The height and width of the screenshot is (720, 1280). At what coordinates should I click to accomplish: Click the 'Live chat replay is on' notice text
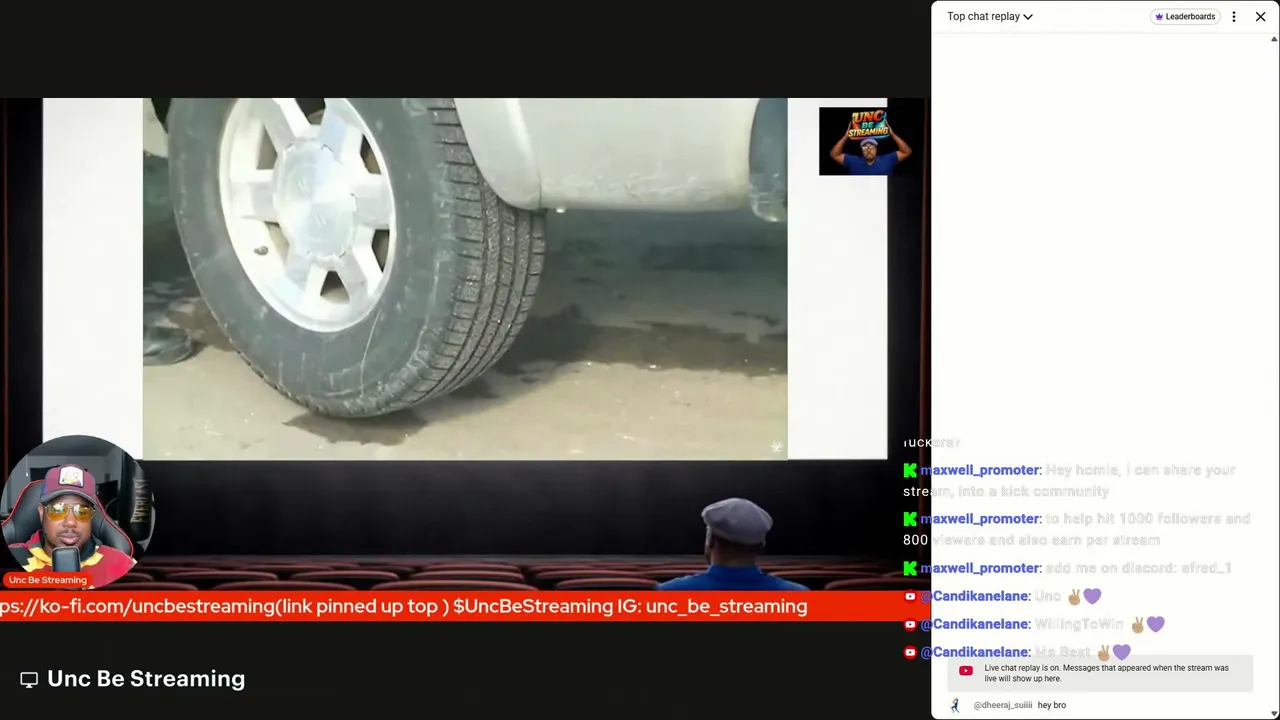1106,673
